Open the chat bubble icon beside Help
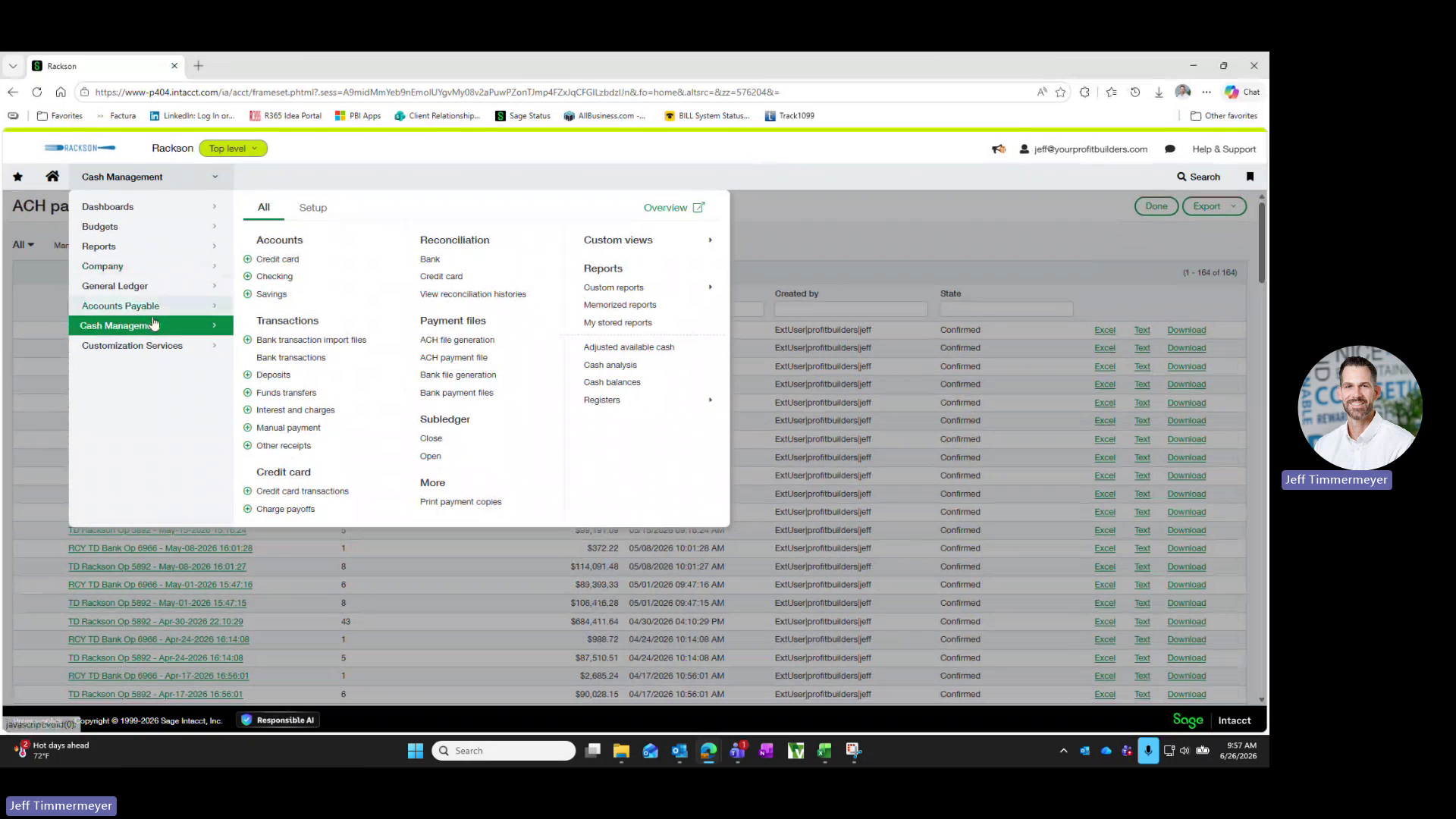The width and height of the screenshot is (1456, 819). [1170, 149]
